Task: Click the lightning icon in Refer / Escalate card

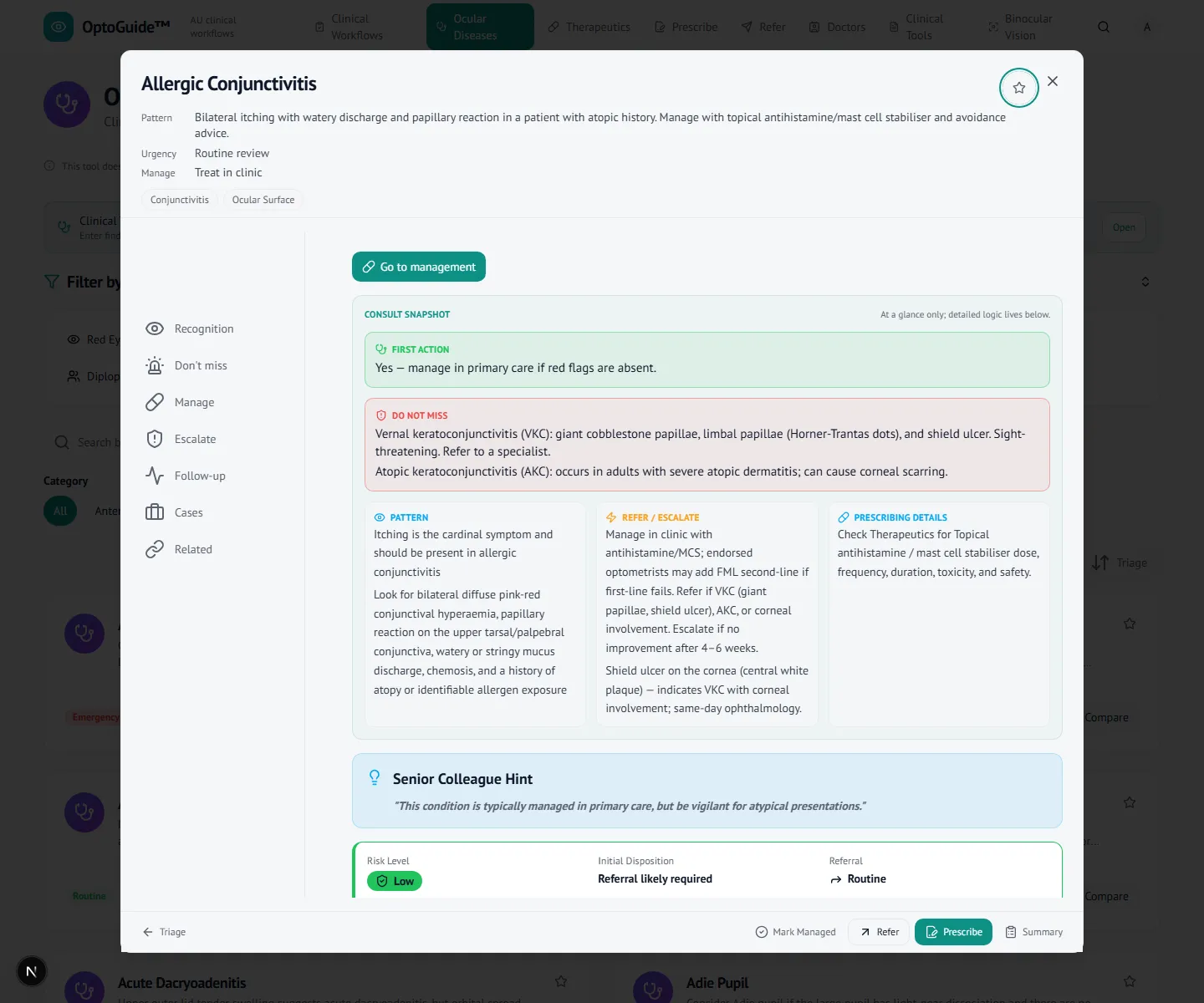Action: pos(611,517)
